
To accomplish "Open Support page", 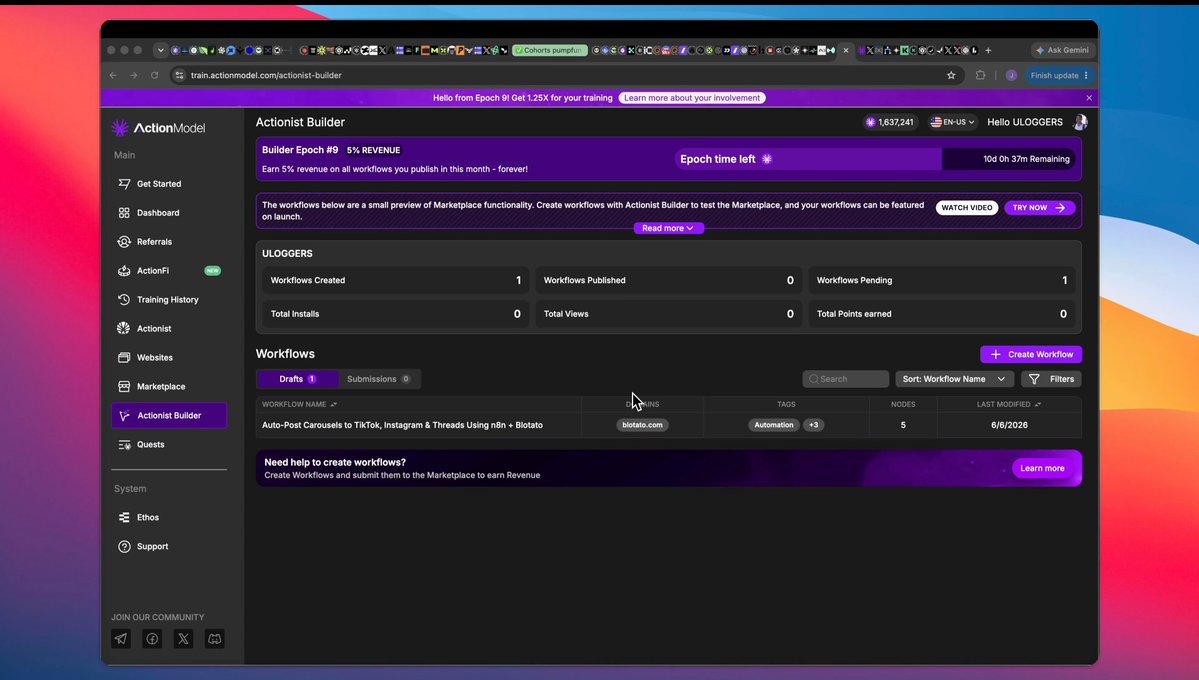I will click(152, 546).
